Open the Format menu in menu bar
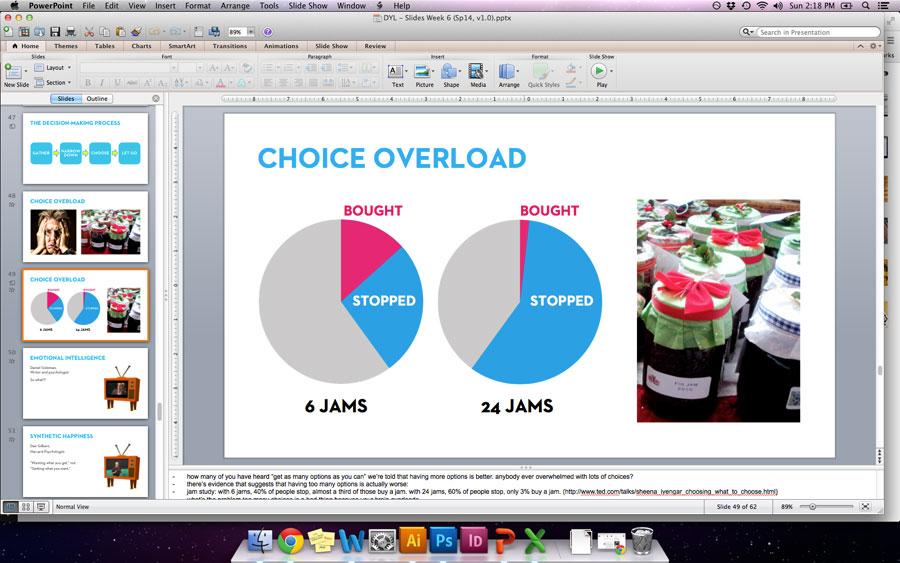The height and width of the screenshot is (563, 900). (197, 6)
